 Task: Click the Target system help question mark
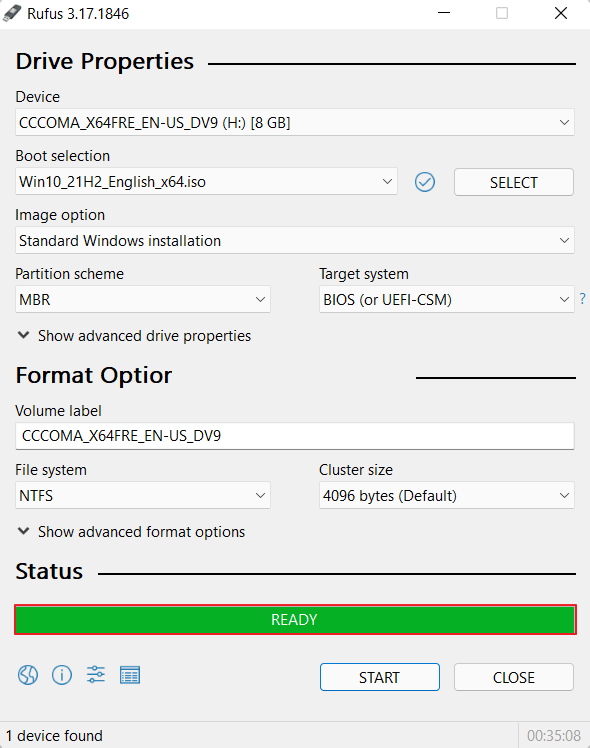(x=582, y=299)
